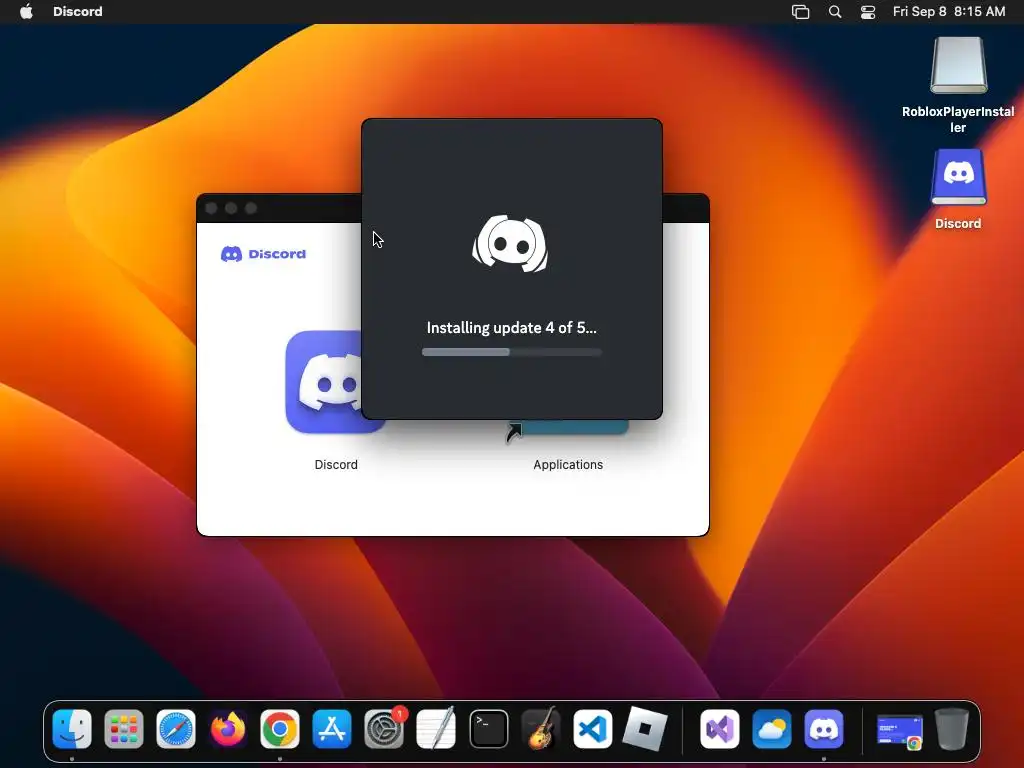Click Discord wordmark logo in installer window

pos(263,253)
